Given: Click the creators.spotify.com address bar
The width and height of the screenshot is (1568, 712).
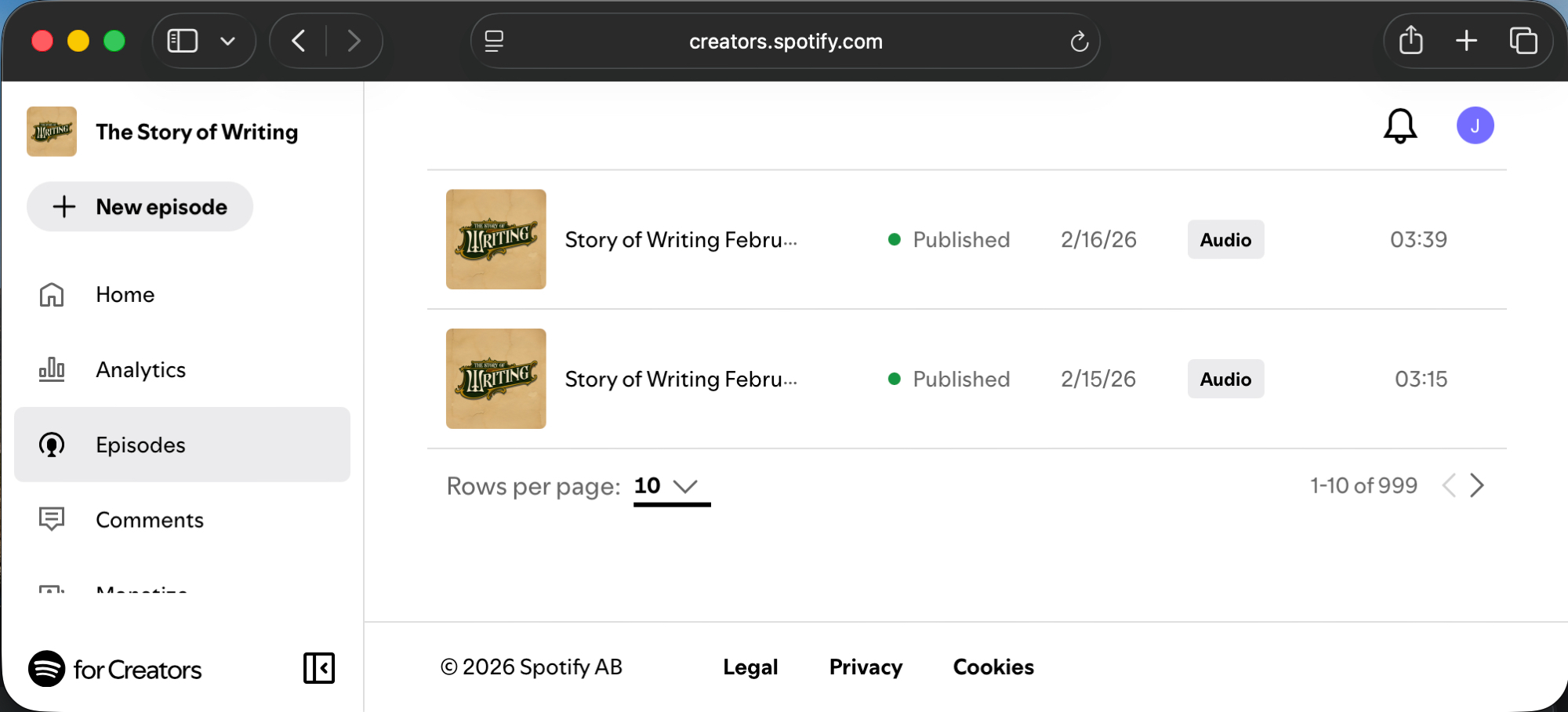Looking at the screenshot, I should coord(785,42).
